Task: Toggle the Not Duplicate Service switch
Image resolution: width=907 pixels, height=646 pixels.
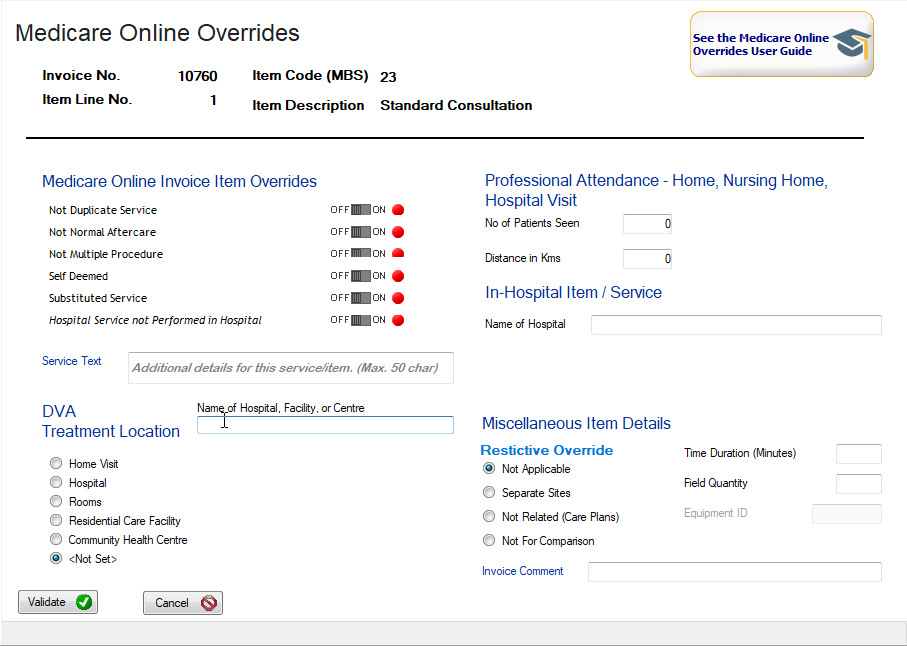Action: tap(360, 210)
